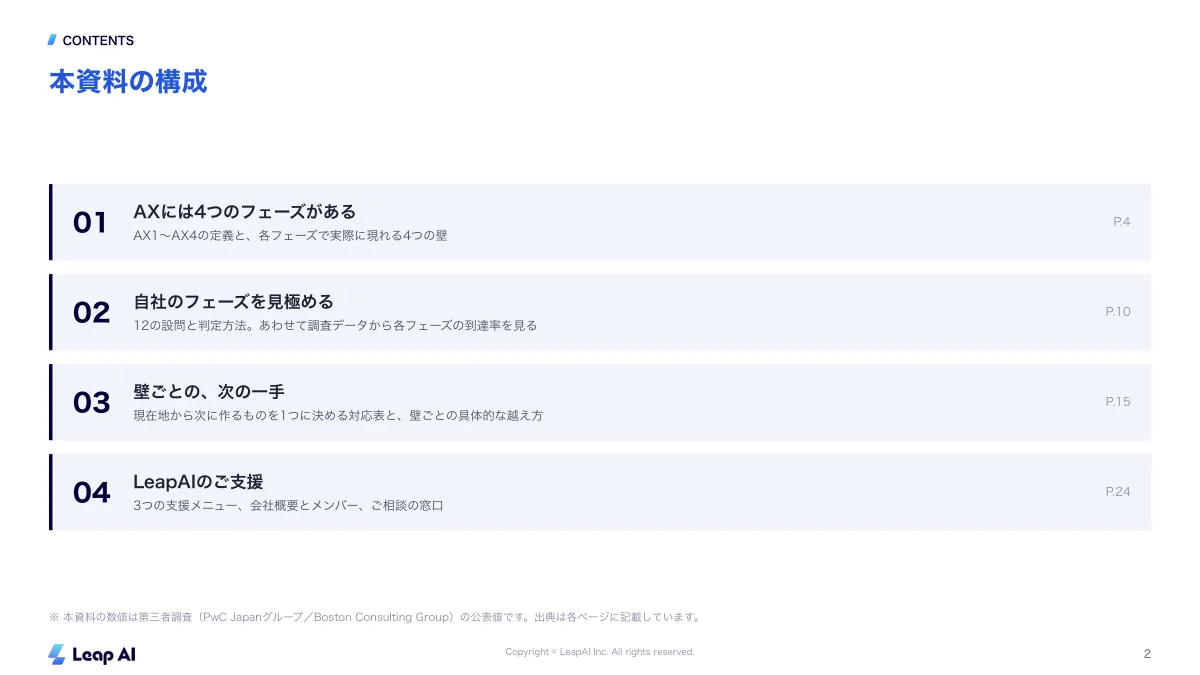Click subtitle starting 3つの支援メニュー
The height and width of the screenshot is (675, 1200).
tap(288, 506)
